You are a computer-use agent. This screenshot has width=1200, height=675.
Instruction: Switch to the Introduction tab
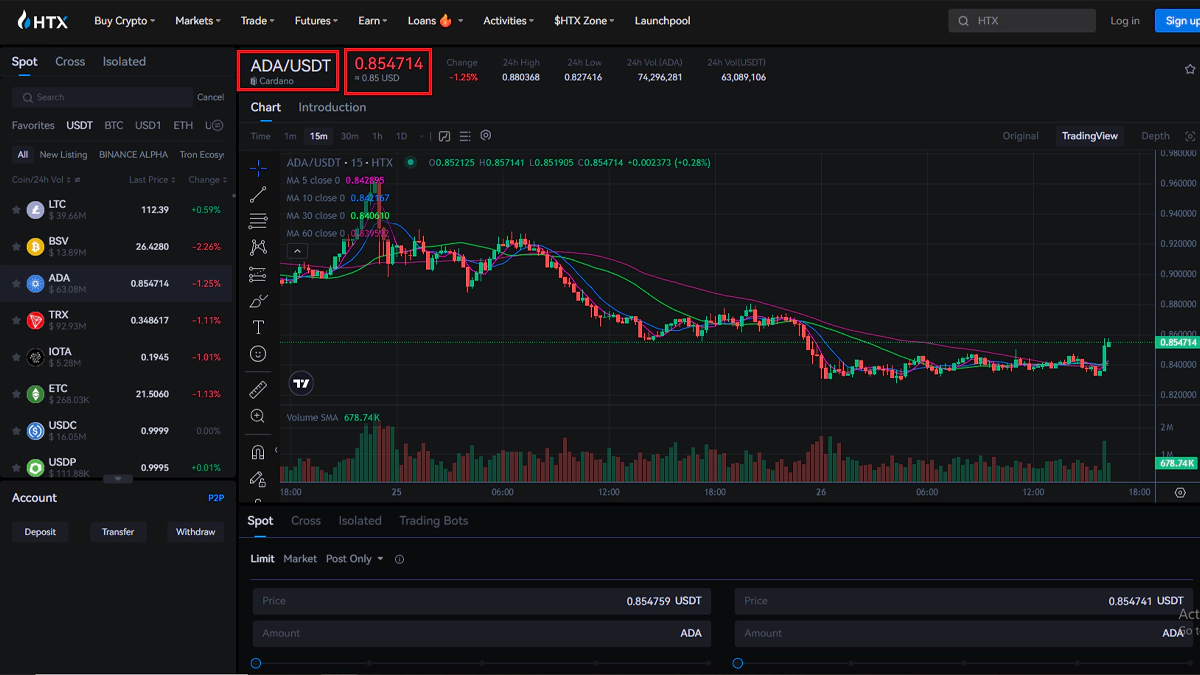(332, 107)
